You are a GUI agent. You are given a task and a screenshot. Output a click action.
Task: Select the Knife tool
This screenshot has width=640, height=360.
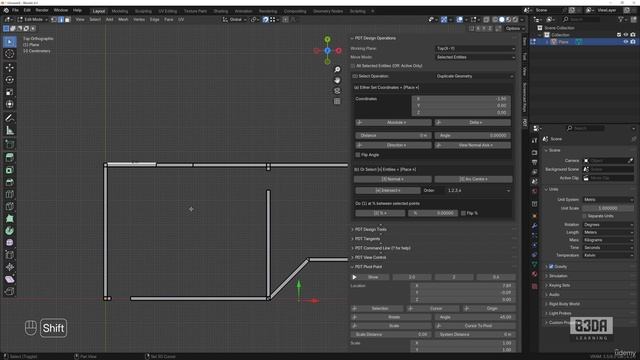(x=9, y=207)
